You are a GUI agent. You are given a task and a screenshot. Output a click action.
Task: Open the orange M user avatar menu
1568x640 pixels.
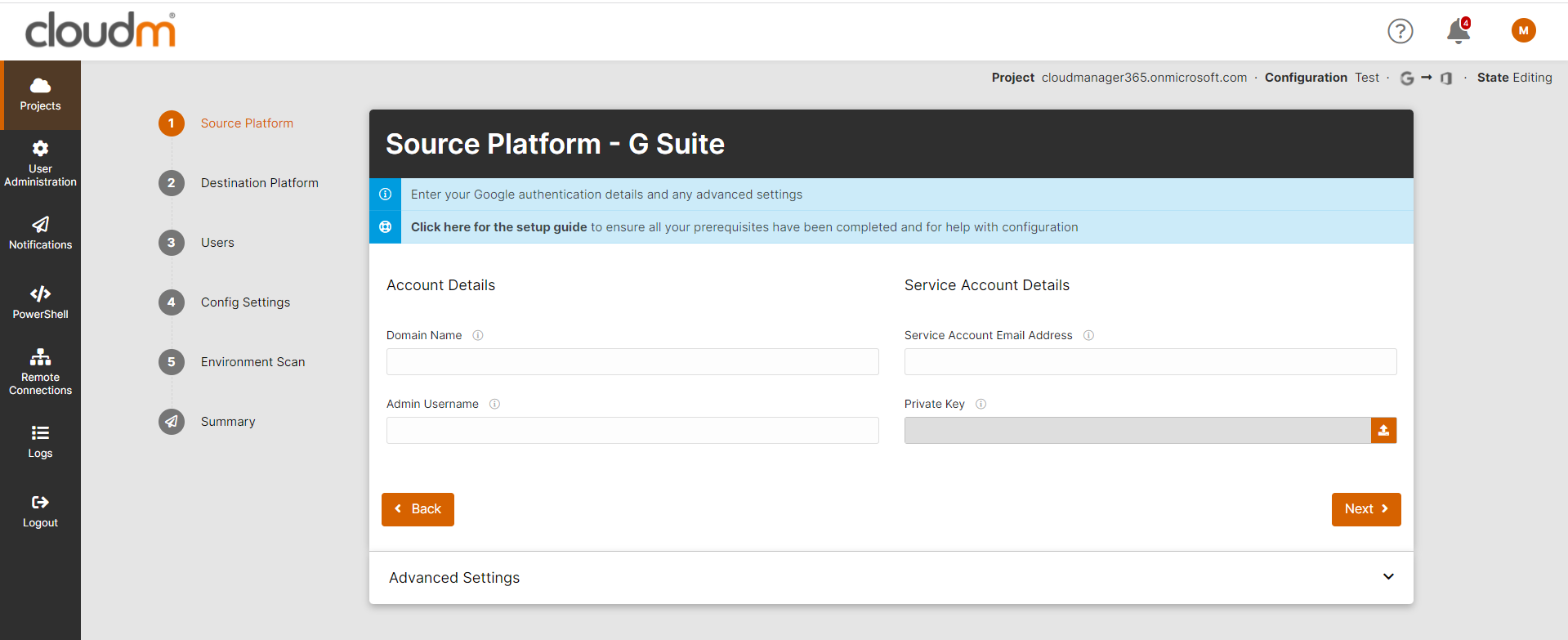click(x=1524, y=30)
